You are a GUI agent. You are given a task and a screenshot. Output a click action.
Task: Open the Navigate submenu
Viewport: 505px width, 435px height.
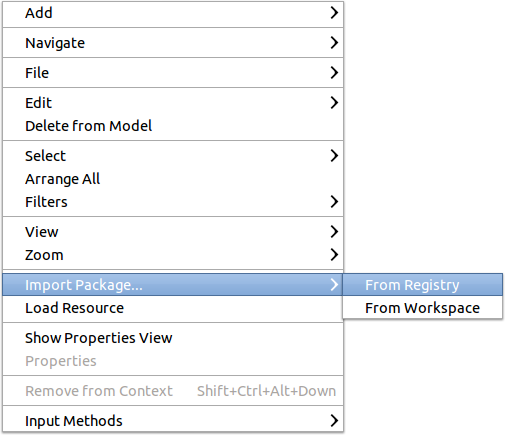tap(173, 43)
